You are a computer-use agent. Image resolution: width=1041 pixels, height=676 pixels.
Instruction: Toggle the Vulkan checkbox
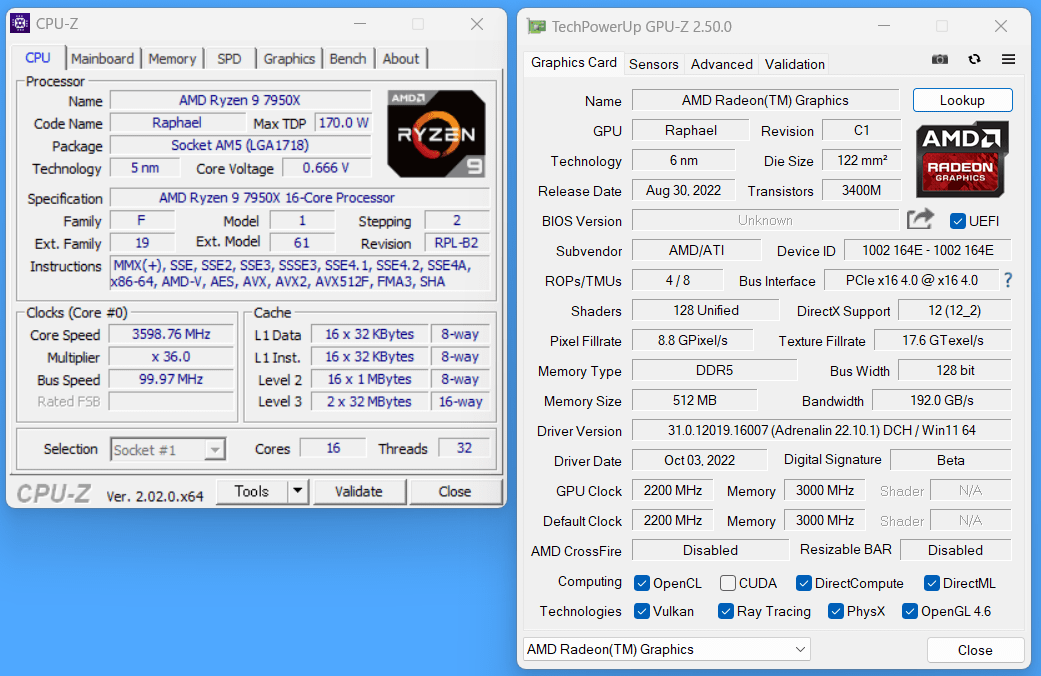tap(641, 611)
